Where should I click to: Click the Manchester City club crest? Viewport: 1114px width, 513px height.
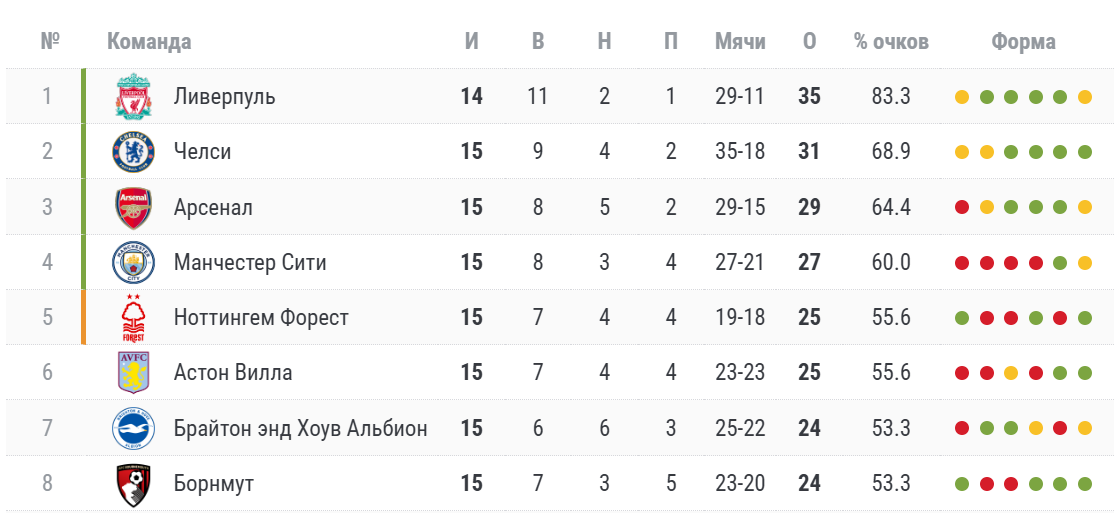134,263
